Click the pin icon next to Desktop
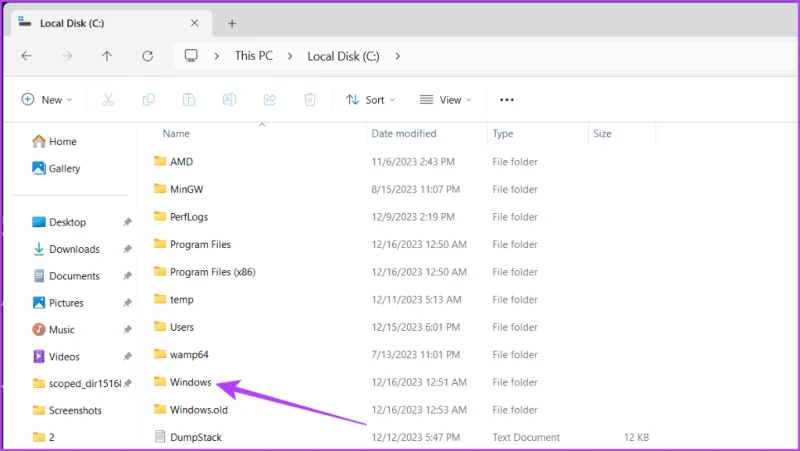This screenshot has width=800, height=451. (128, 222)
